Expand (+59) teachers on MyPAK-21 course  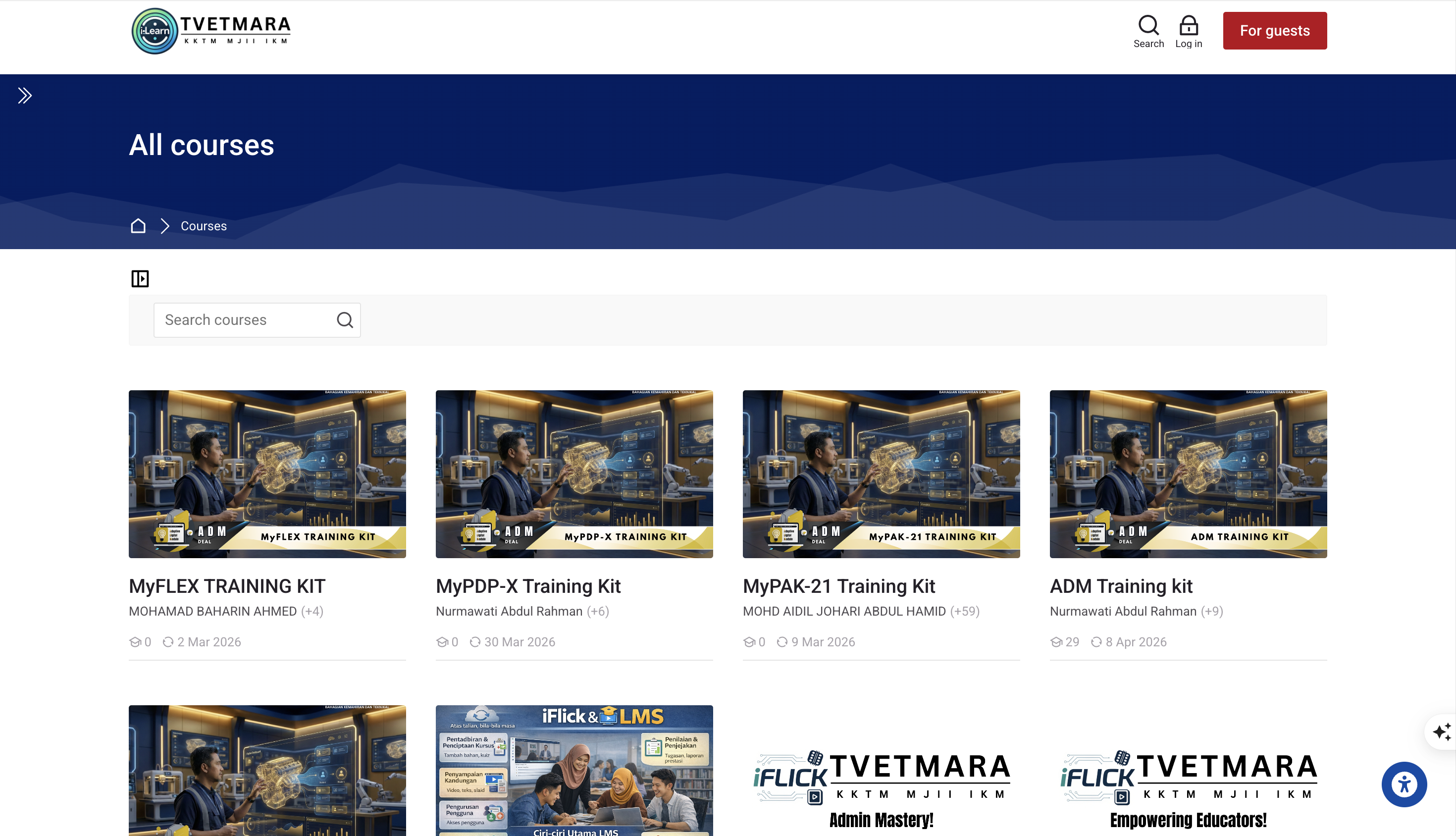[x=965, y=611]
